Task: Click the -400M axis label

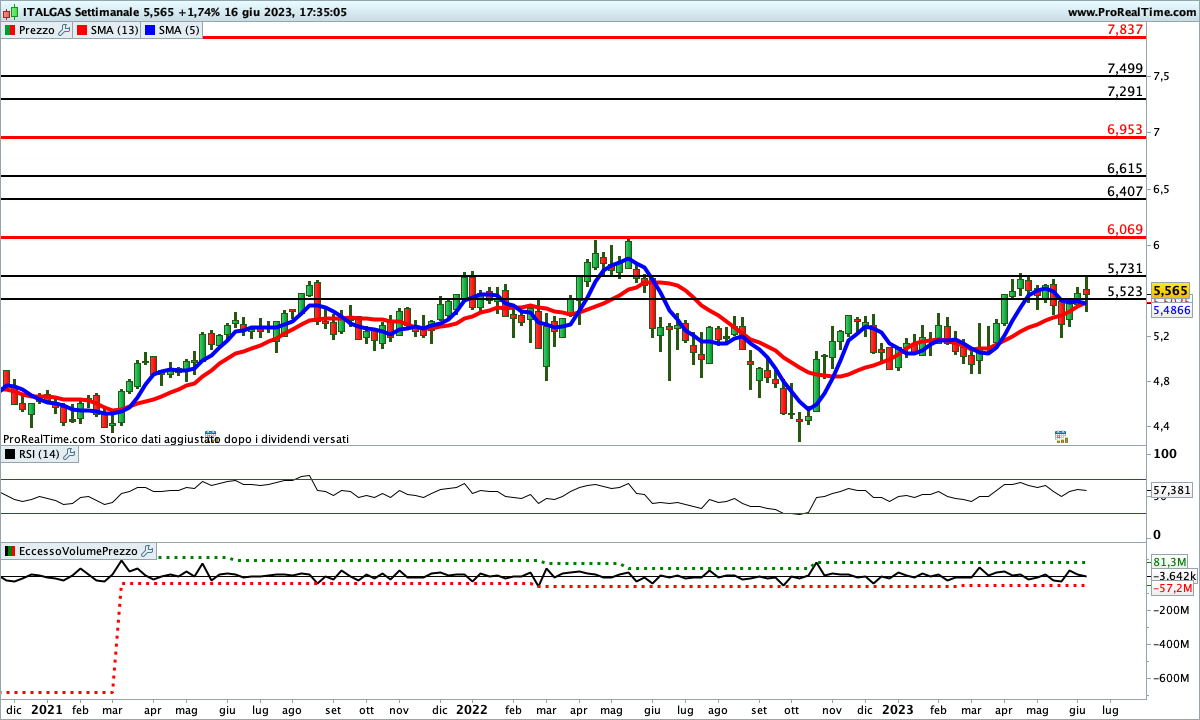Action: tap(1170, 644)
